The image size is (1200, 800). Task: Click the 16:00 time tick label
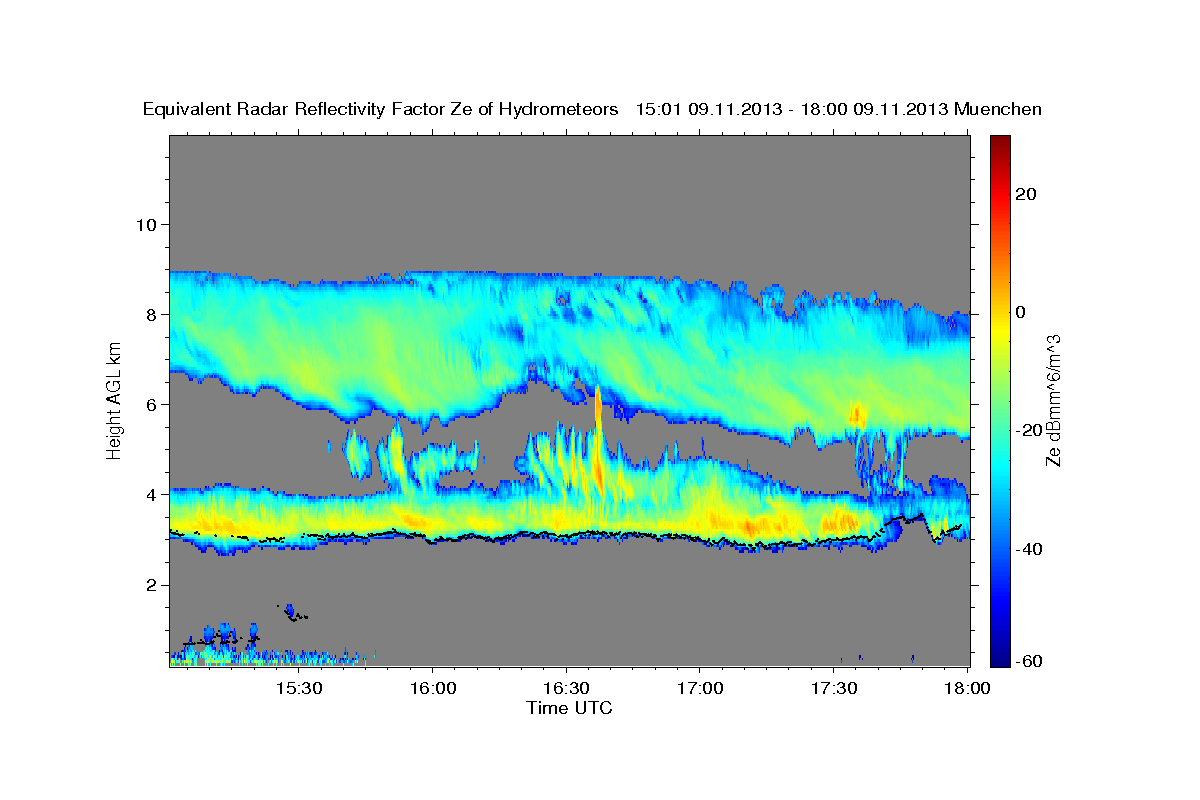pyautogui.click(x=433, y=688)
